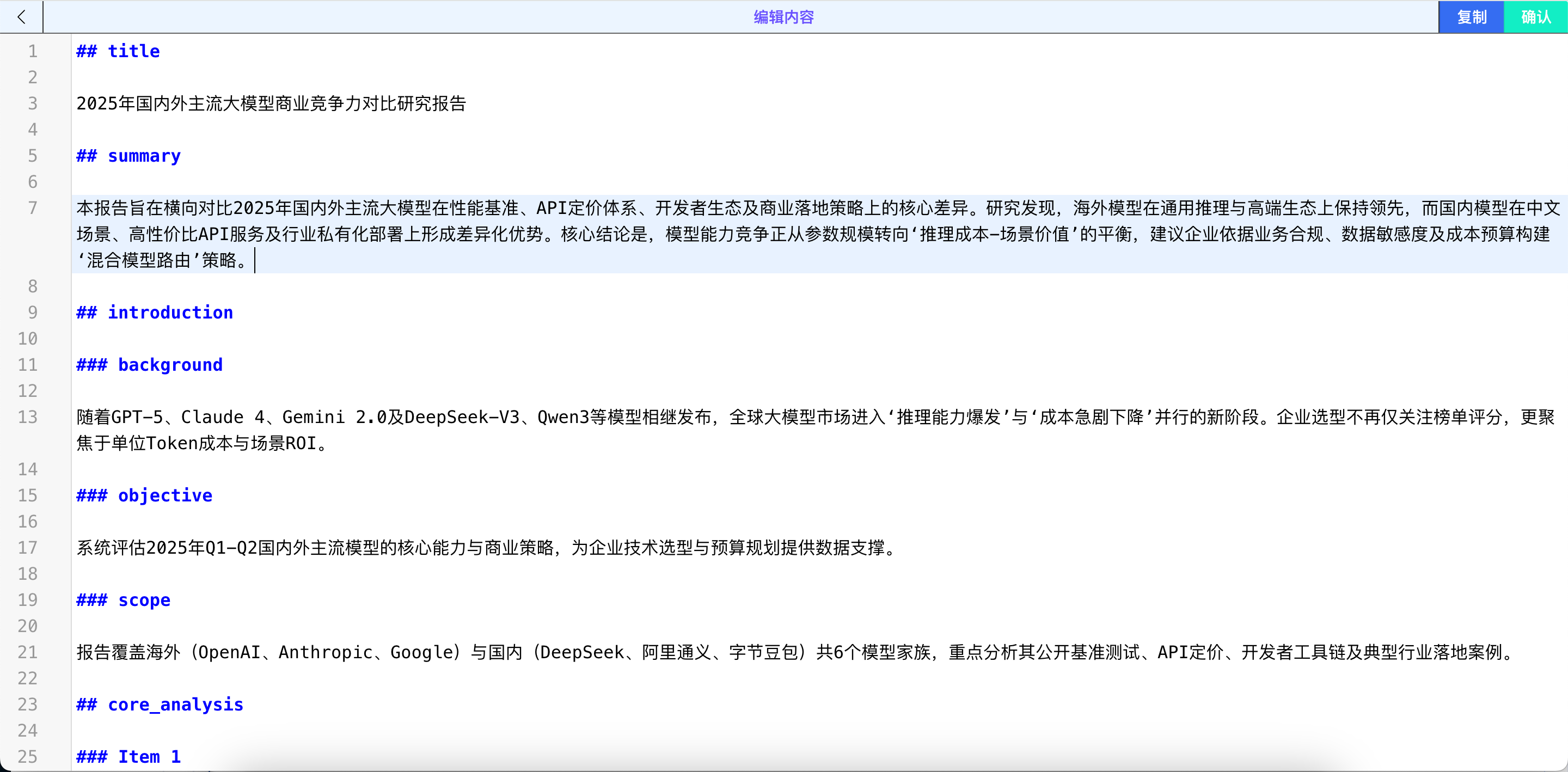Click line number 1 in gutter
Image resolution: width=1568 pixels, height=772 pixels.
click(x=33, y=51)
